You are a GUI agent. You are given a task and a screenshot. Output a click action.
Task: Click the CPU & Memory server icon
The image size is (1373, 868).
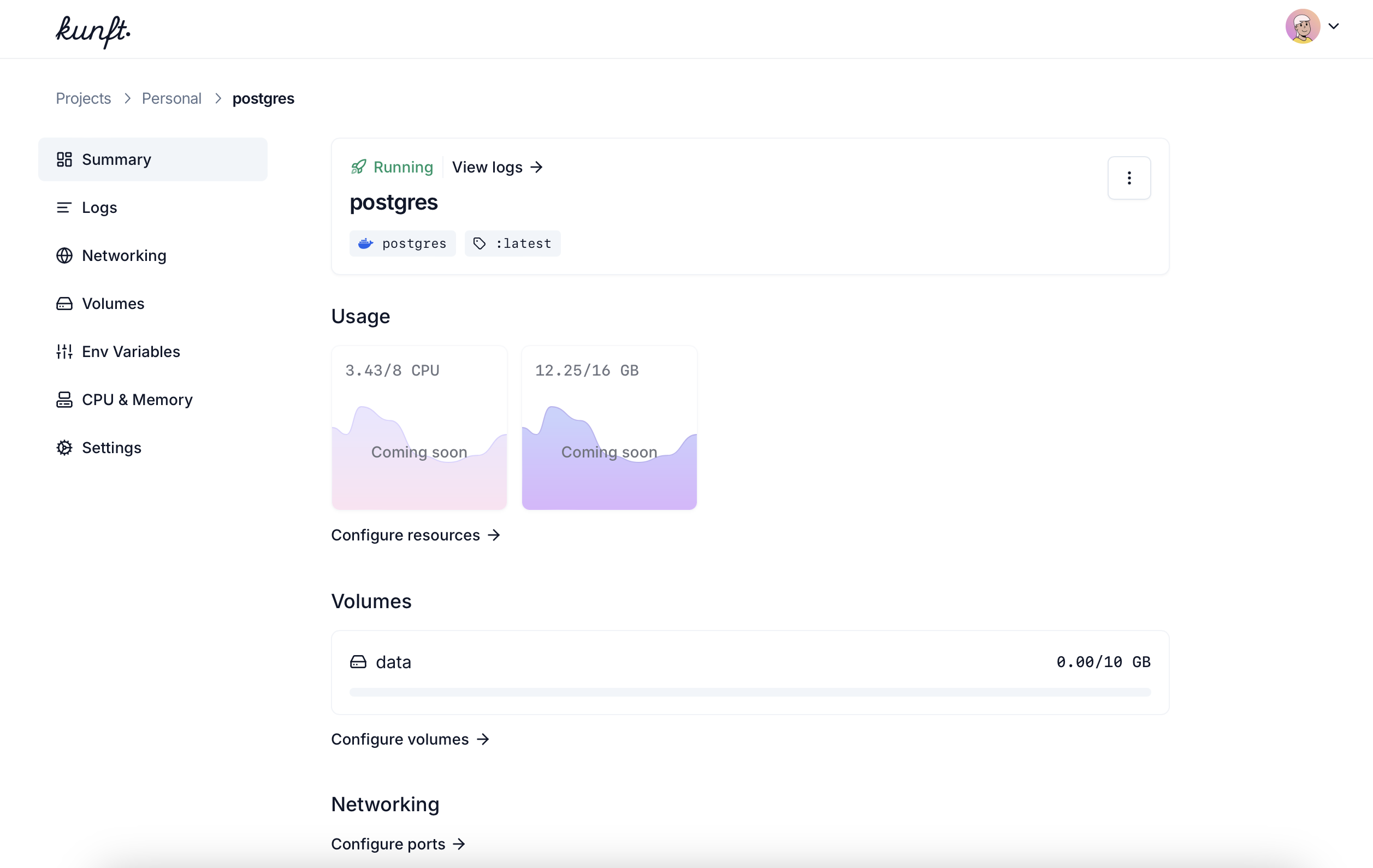tap(64, 400)
